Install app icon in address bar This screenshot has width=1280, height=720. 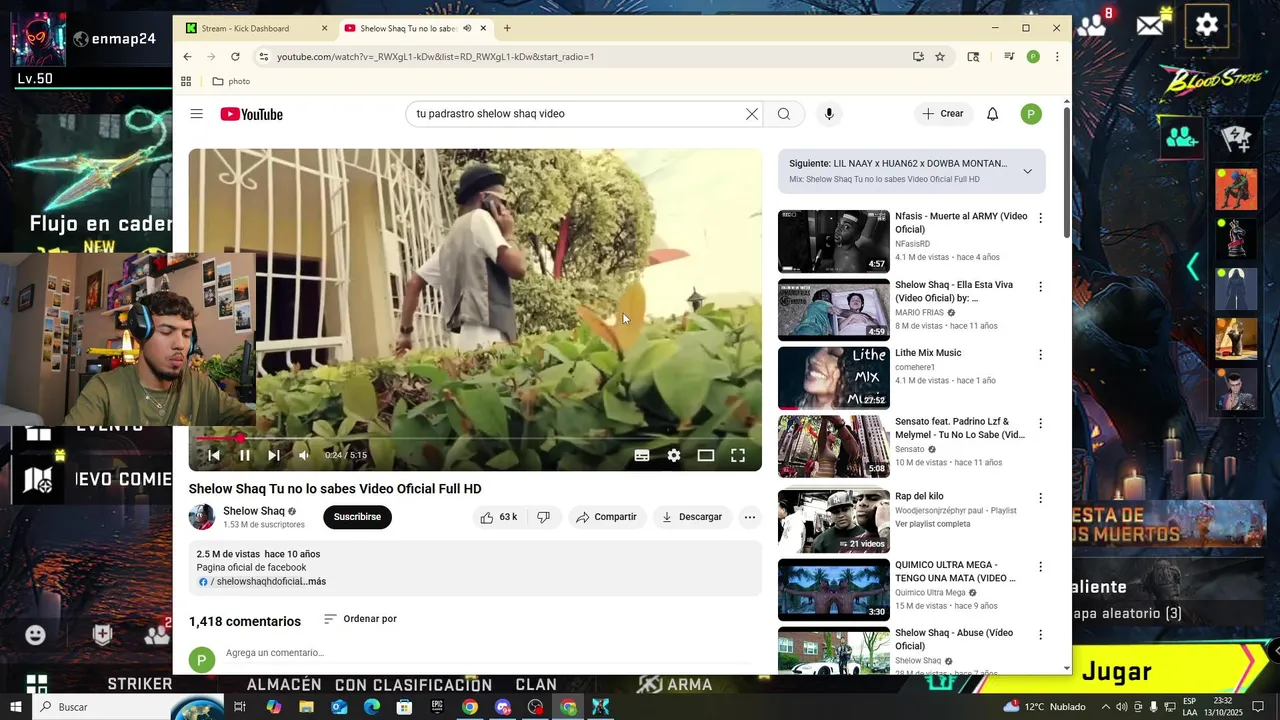pyautogui.click(x=918, y=57)
